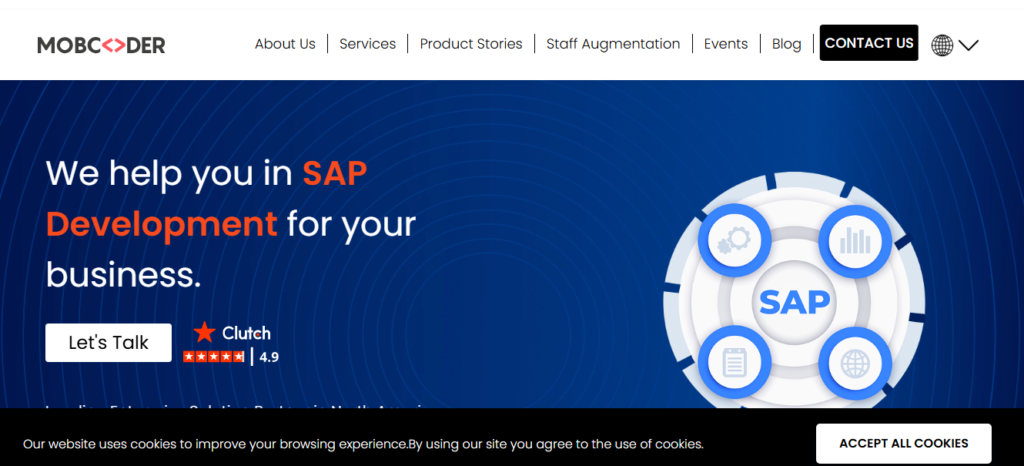Screen dimensions: 1024x466
Task: Accept all cookies
Action: 903,443
